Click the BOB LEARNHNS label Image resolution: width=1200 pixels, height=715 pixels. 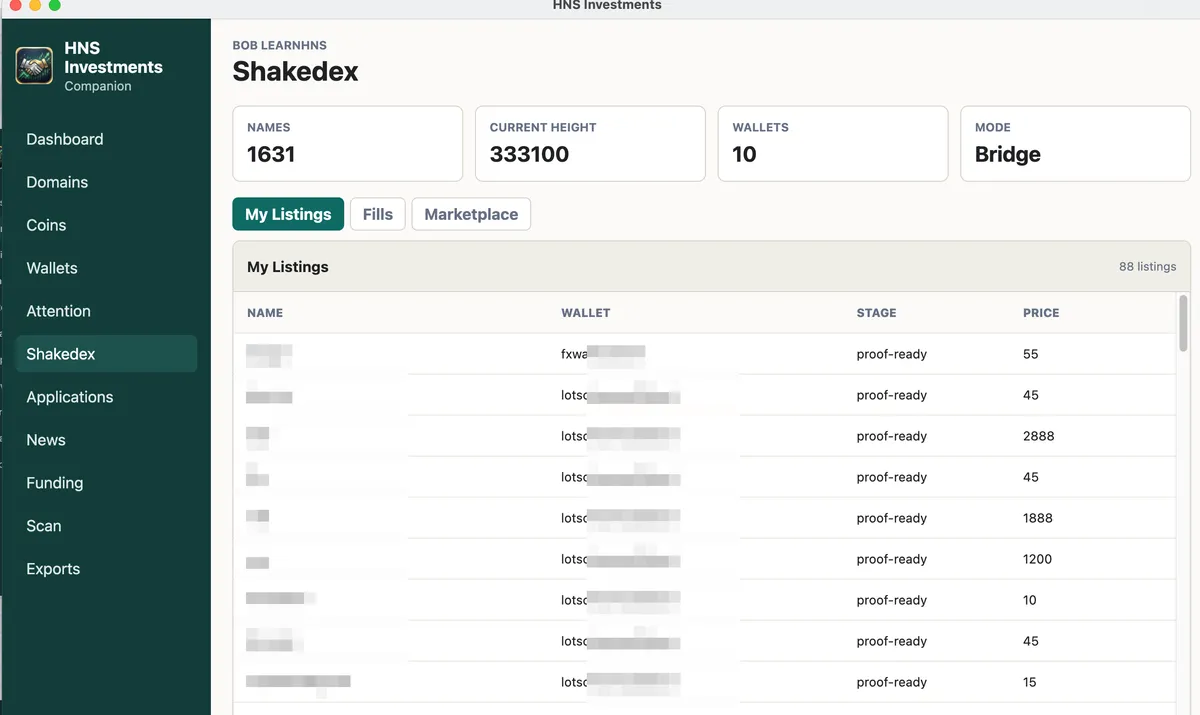[280, 45]
